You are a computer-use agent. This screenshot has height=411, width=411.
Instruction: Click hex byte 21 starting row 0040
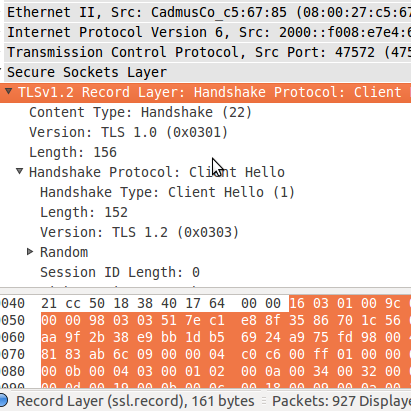click(49, 303)
